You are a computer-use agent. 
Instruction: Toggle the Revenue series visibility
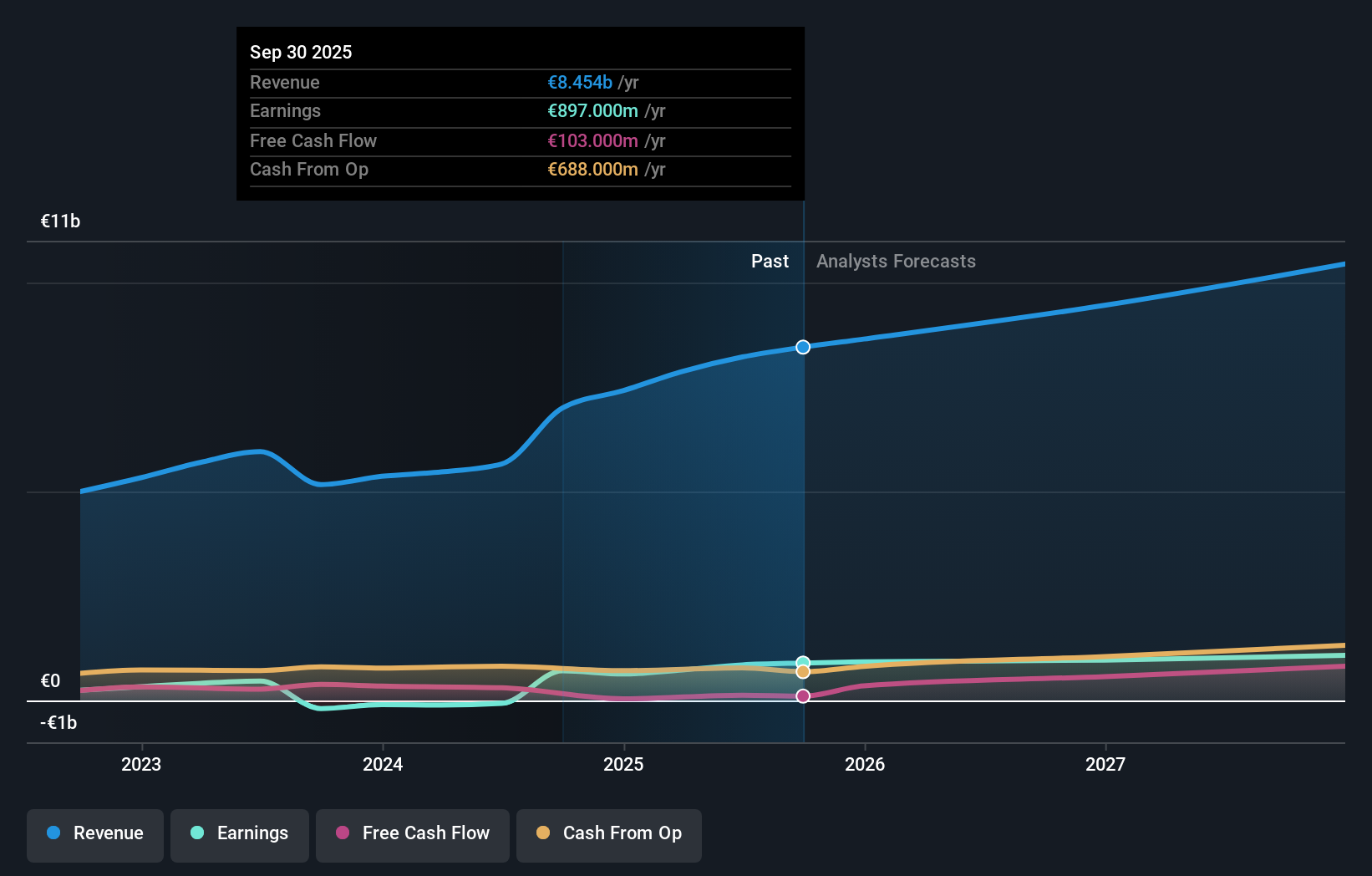[94, 833]
